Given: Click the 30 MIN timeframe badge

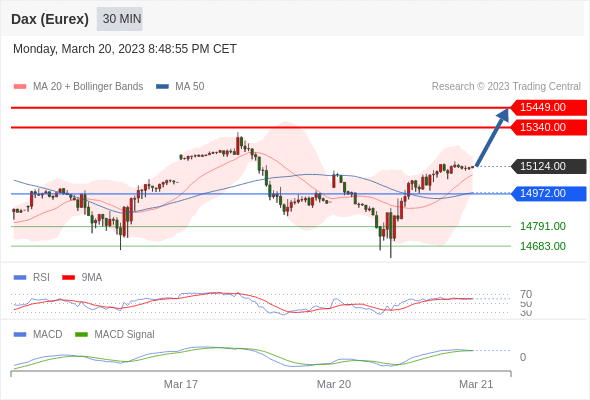Looking at the screenshot, I should 120,19.
